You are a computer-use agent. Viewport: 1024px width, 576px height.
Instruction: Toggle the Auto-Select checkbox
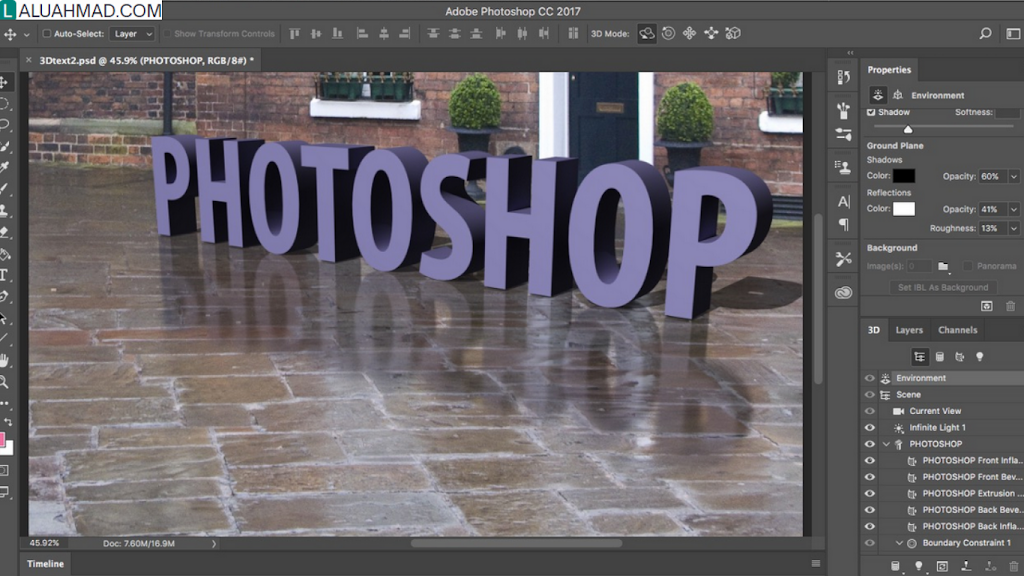pyautogui.click(x=46, y=33)
